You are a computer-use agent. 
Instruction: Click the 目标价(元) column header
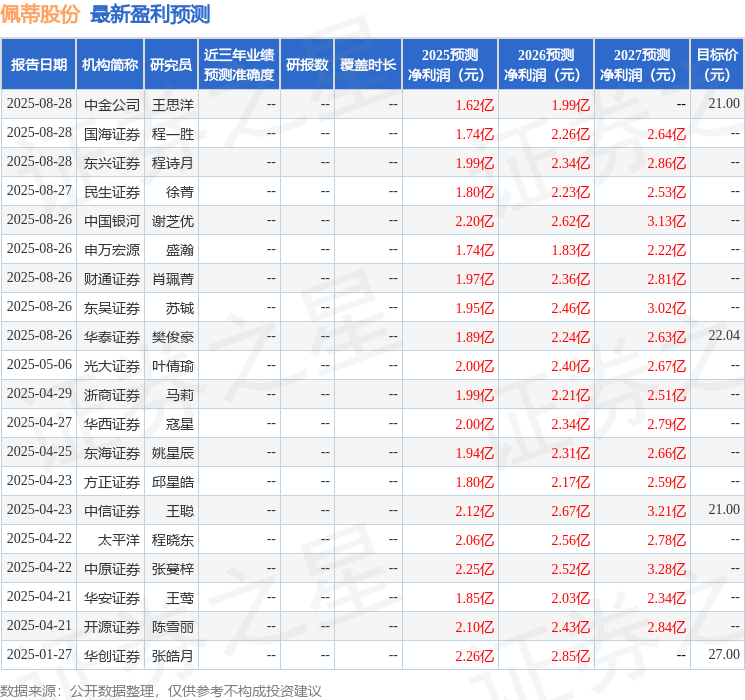tap(716, 65)
